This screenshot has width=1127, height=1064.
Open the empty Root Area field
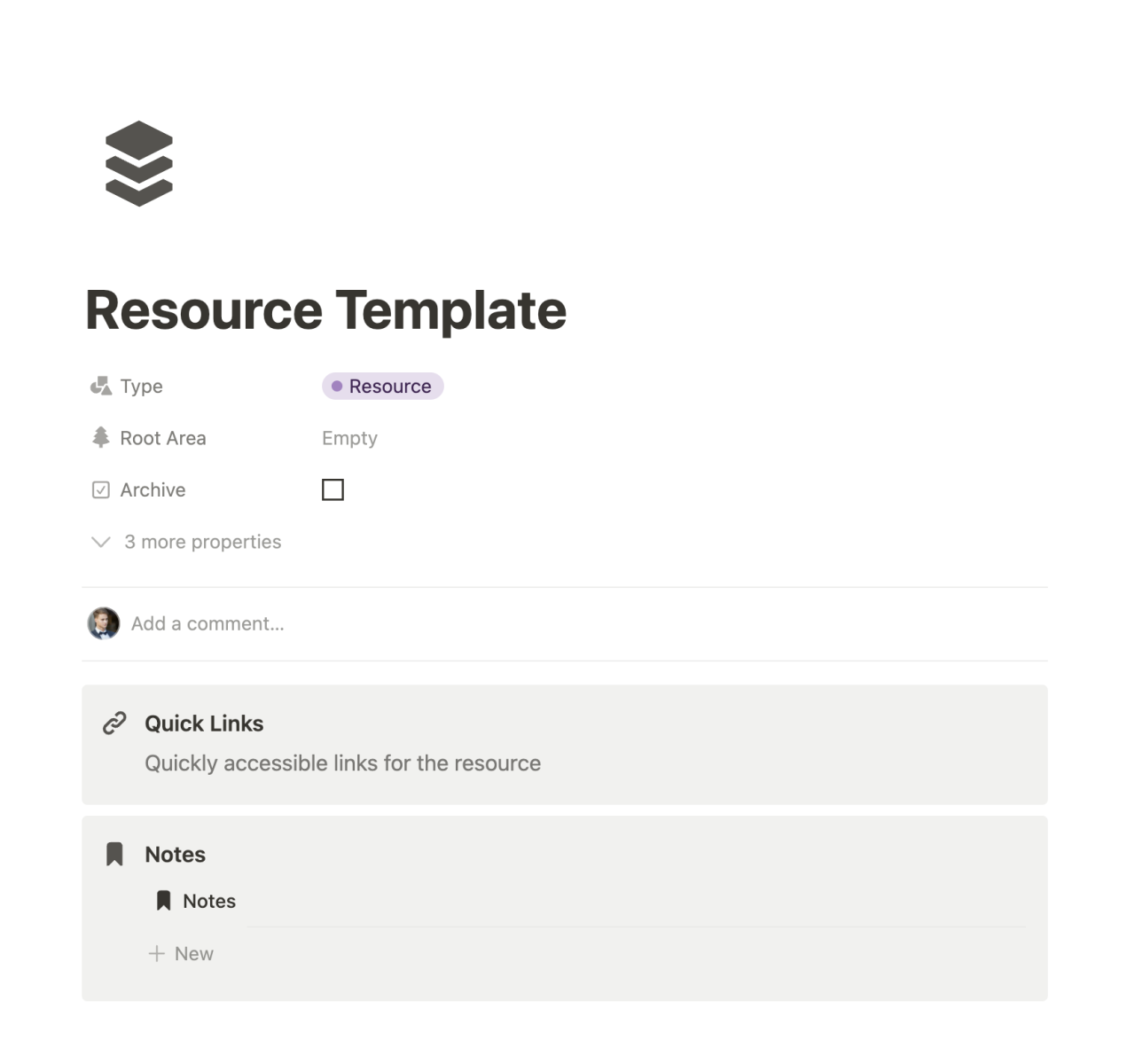pyautogui.click(x=349, y=438)
